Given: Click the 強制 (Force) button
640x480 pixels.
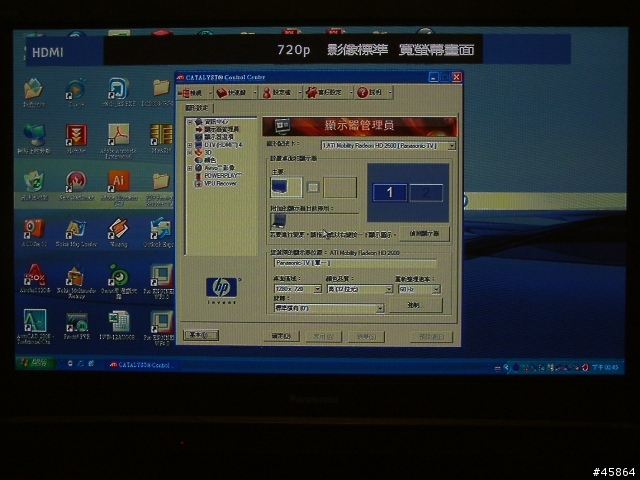Looking at the screenshot, I should point(415,305).
